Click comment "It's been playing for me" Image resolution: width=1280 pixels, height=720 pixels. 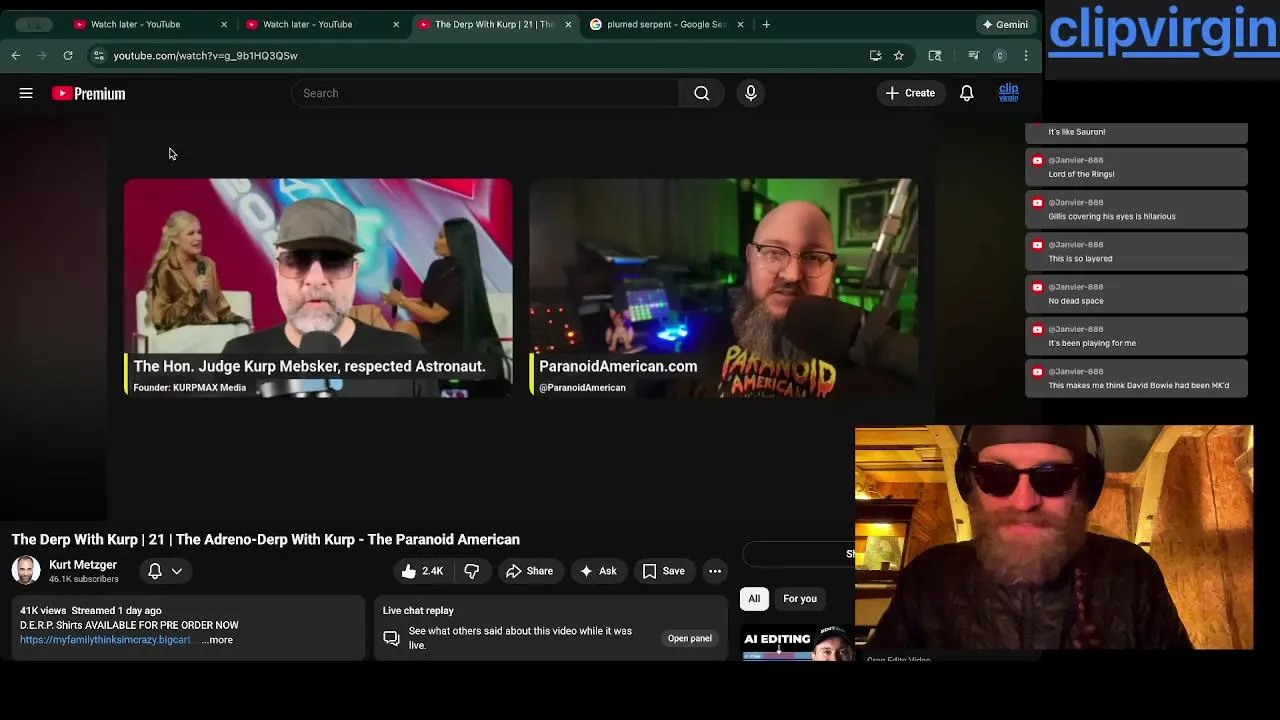click(1092, 343)
